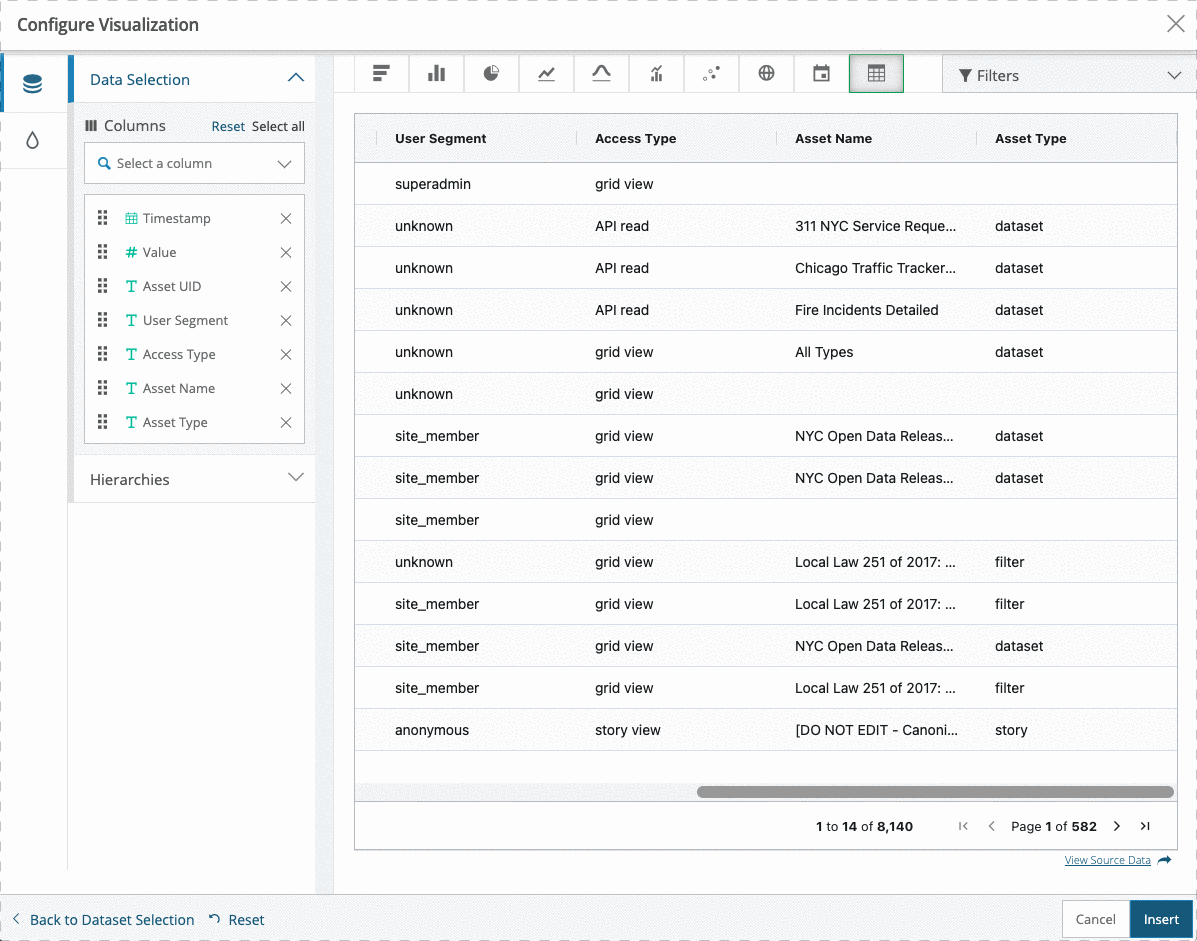Select the 311 NYC Service Reque... cell
The image size is (1197, 941).
[x=875, y=226]
